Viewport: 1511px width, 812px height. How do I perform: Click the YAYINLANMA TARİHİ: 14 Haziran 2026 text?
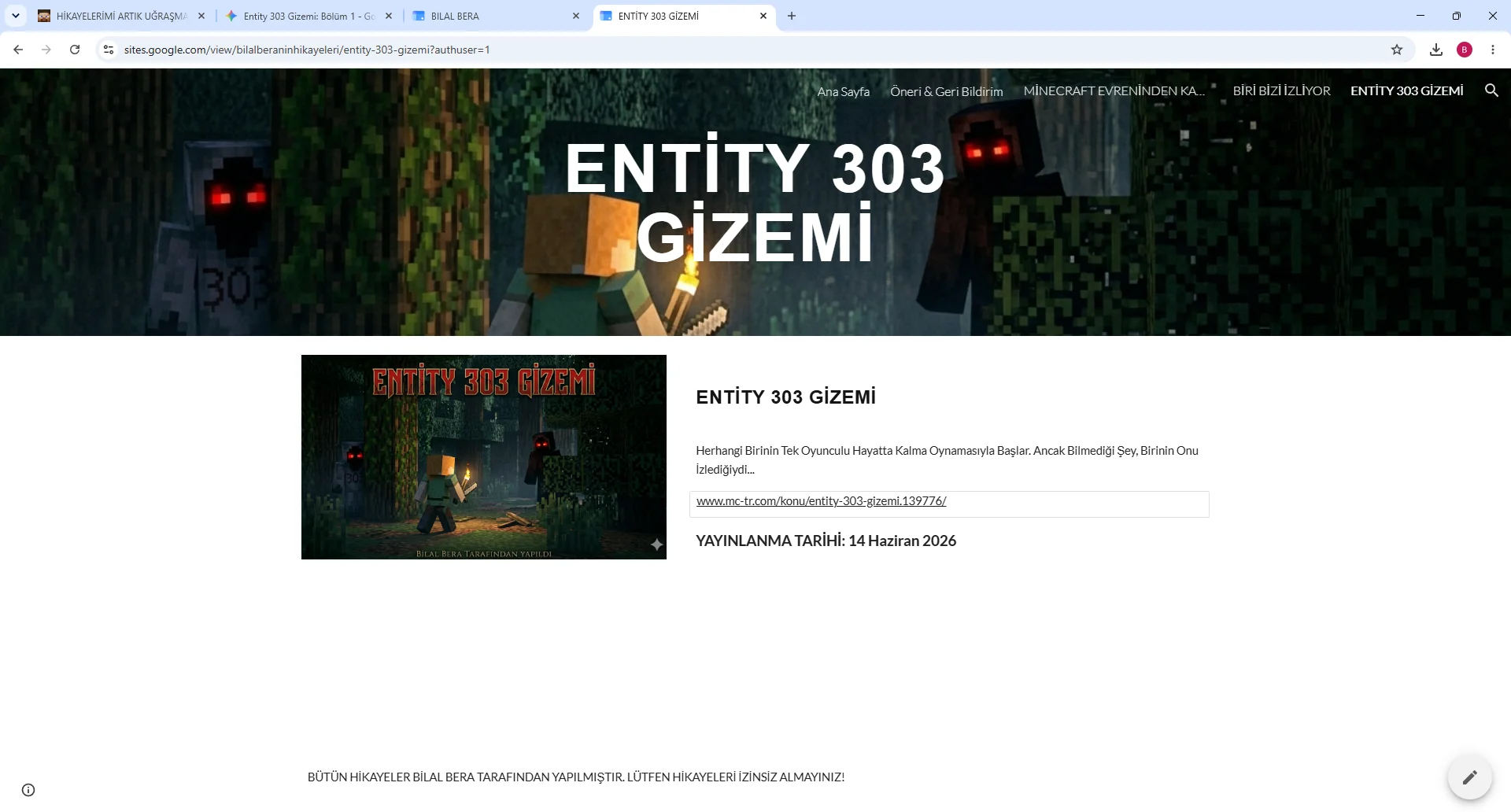coord(826,541)
